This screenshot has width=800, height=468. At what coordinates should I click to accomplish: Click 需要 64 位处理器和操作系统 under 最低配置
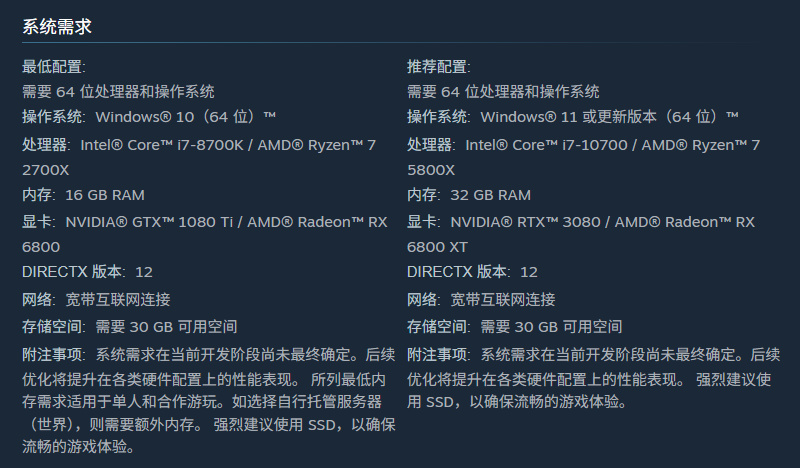118,92
